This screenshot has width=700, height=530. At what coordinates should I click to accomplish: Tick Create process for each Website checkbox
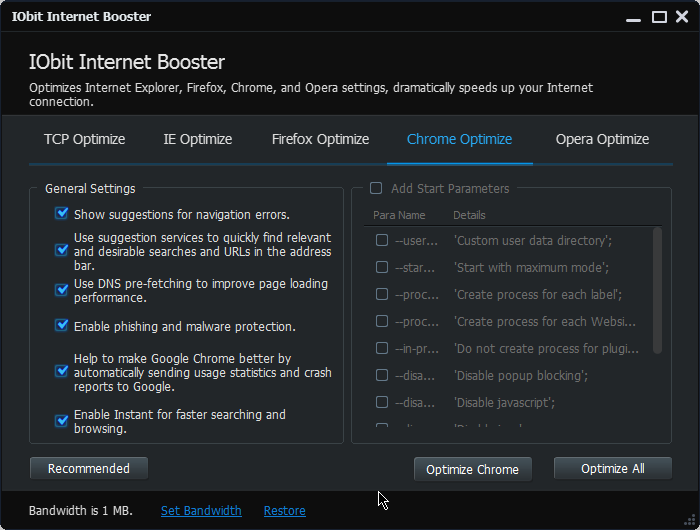tap(382, 321)
